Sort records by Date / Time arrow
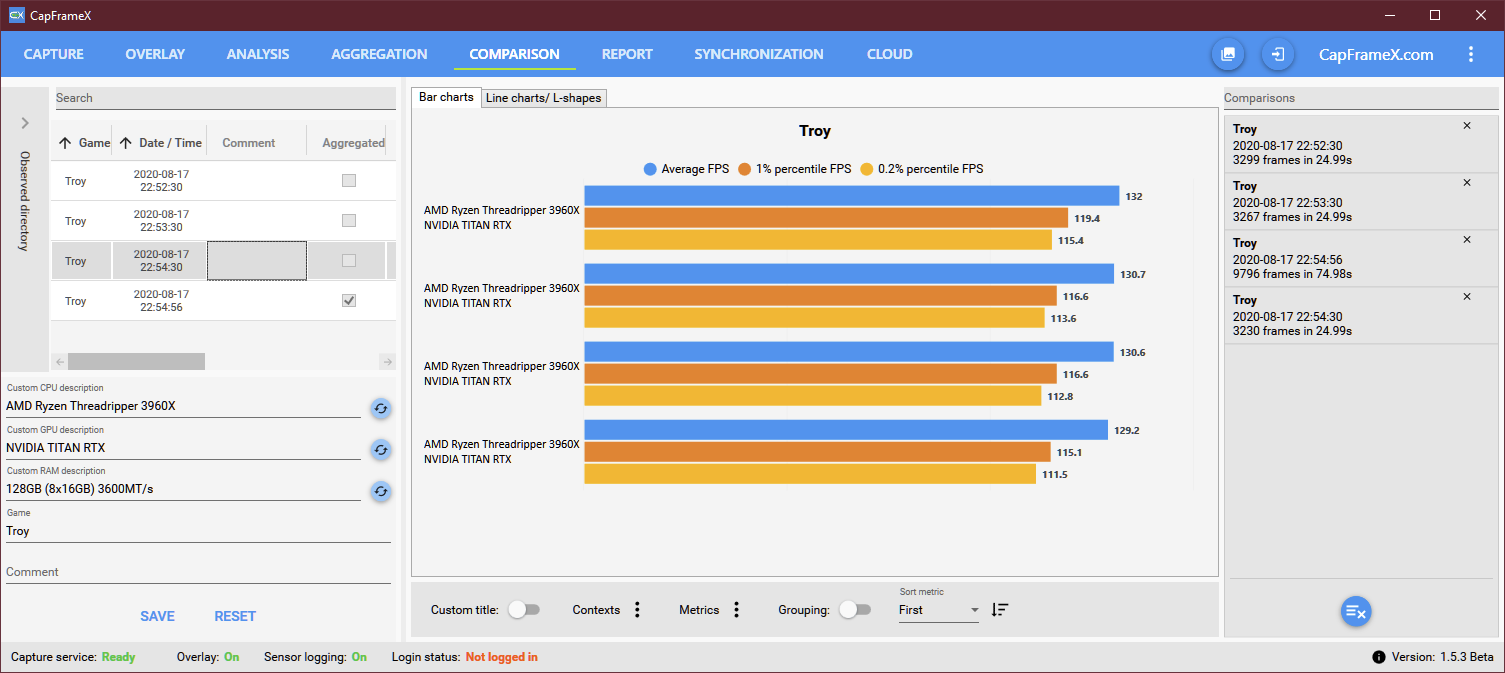The height and width of the screenshot is (673, 1505). click(125, 143)
